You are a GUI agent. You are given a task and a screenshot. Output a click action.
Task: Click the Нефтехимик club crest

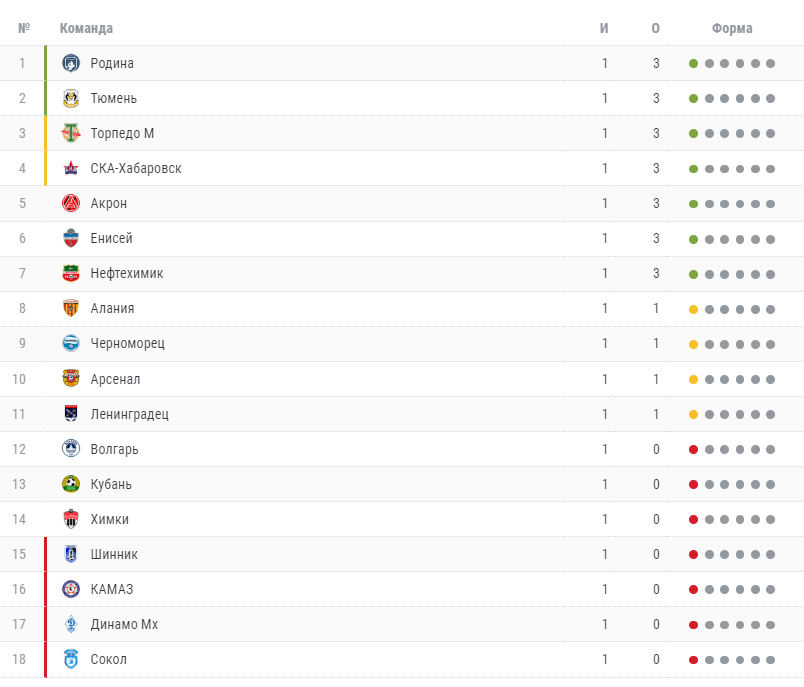(x=71, y=273)
